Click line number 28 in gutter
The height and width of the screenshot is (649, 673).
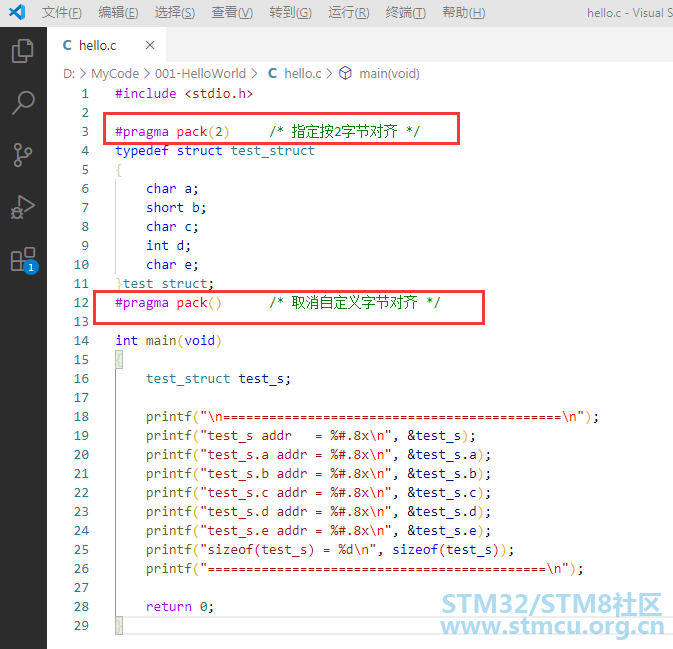82,607
